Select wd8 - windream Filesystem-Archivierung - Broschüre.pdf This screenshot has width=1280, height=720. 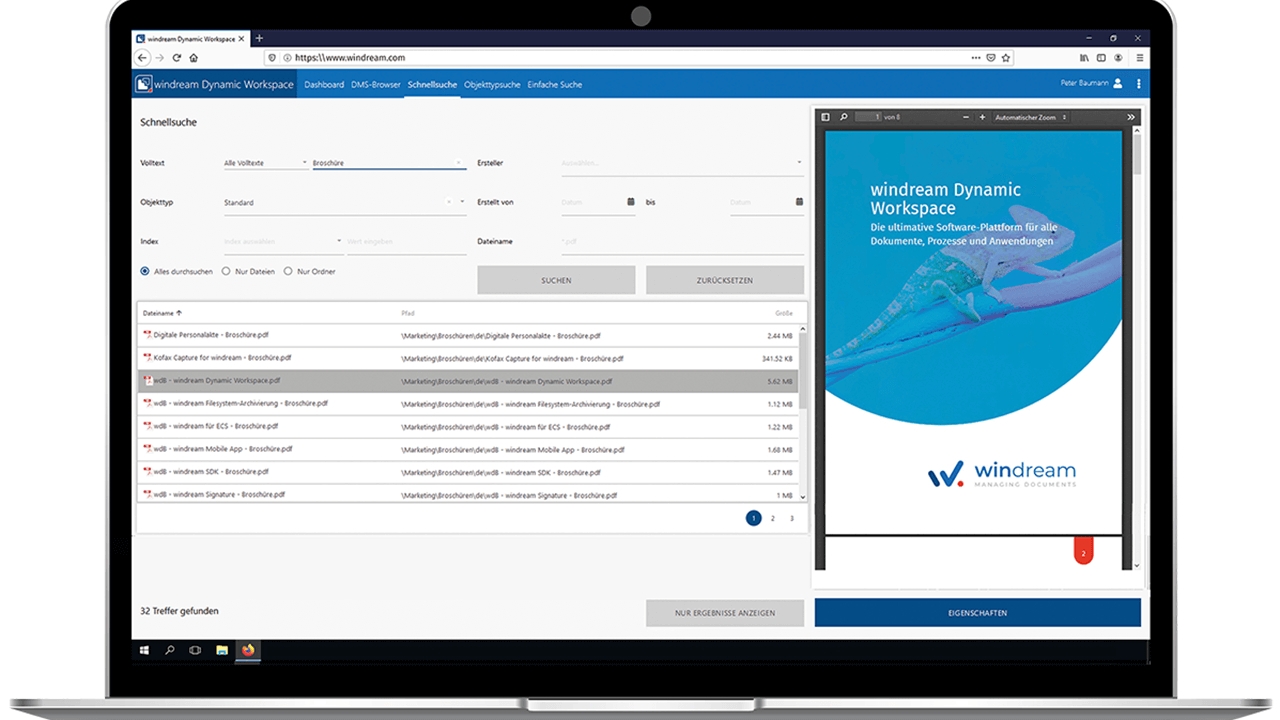tap(468, 404)
